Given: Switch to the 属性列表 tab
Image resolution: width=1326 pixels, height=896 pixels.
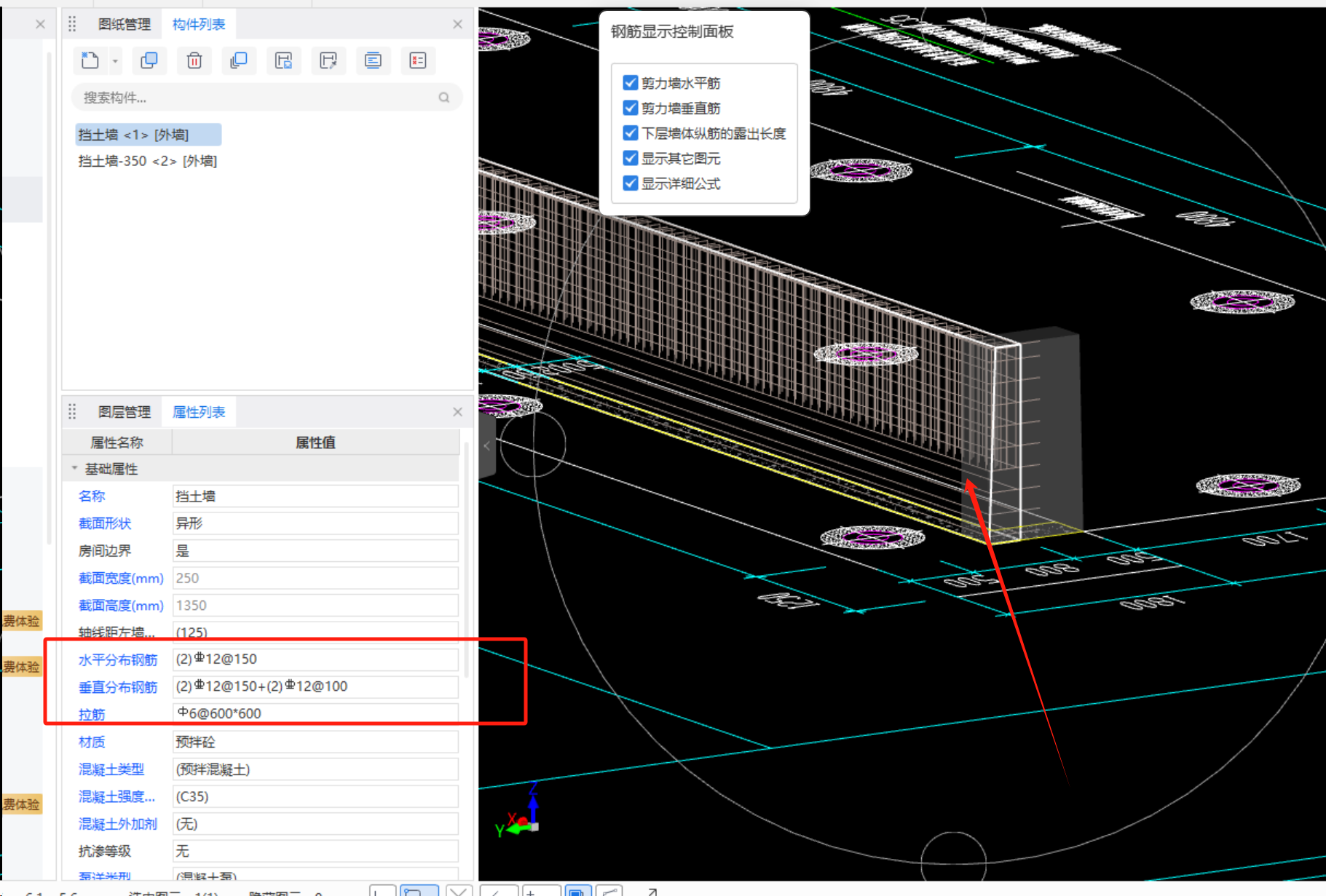Looking at the screenshot, I should 199,412.
